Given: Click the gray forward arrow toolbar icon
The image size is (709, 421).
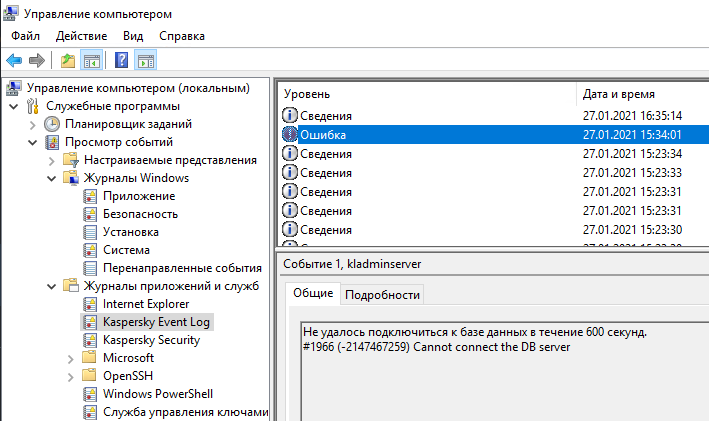Looking at the screenshot, I should point(37,60).
